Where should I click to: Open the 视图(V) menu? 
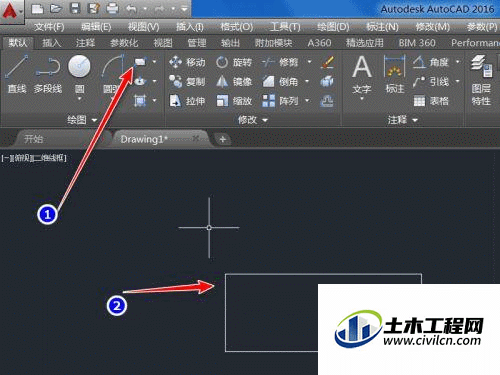[x=143, y=27]
